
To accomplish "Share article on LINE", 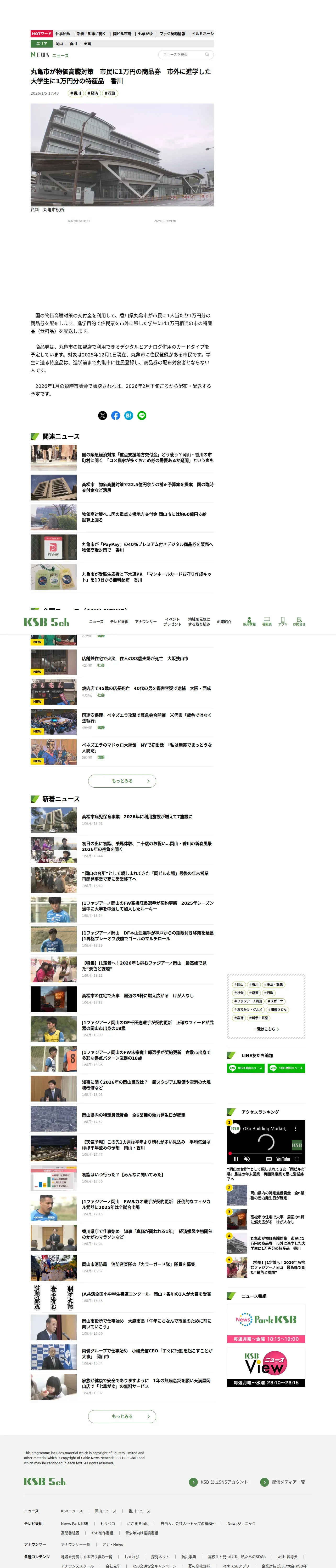I will 142,416.
